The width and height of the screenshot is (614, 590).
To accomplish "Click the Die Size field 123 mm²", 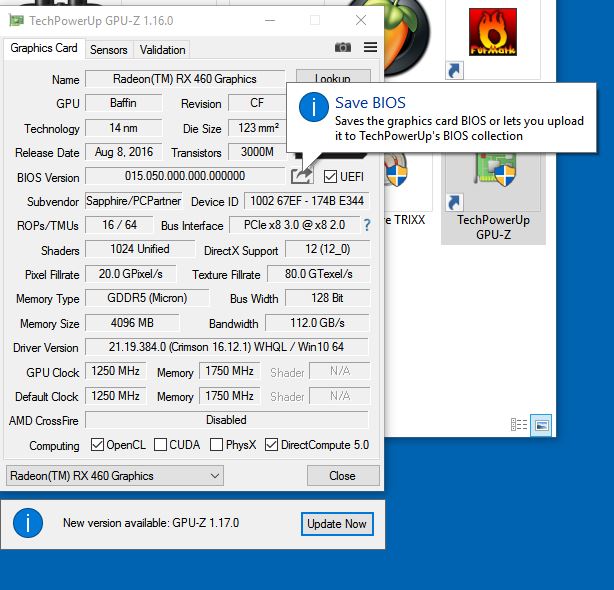I will [x=257, y=128].
